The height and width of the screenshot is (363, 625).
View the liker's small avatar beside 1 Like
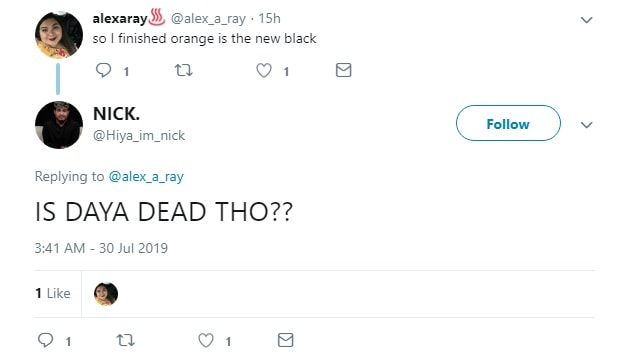click(x=106, y=294)
